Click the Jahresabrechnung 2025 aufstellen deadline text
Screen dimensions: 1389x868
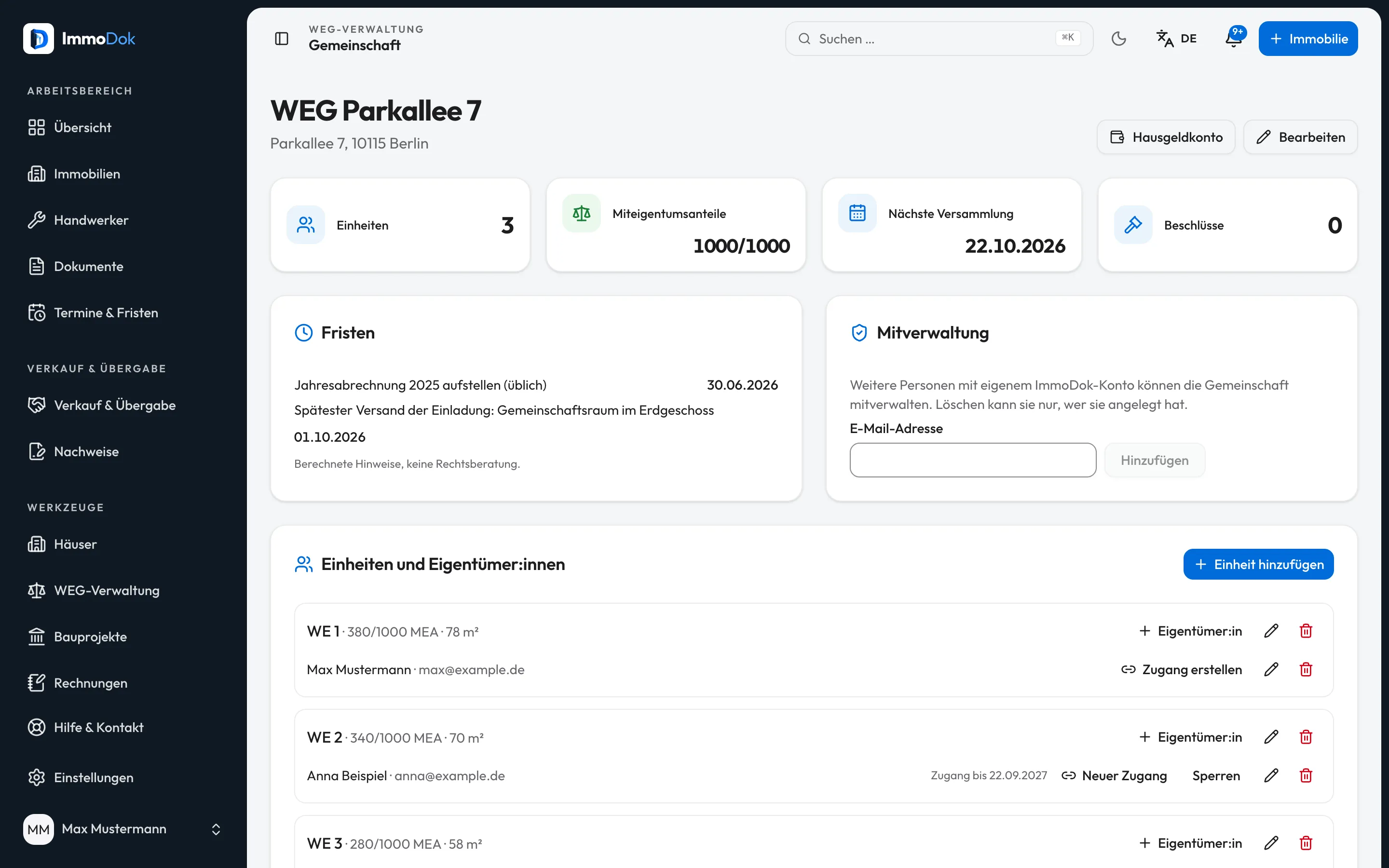420,385
